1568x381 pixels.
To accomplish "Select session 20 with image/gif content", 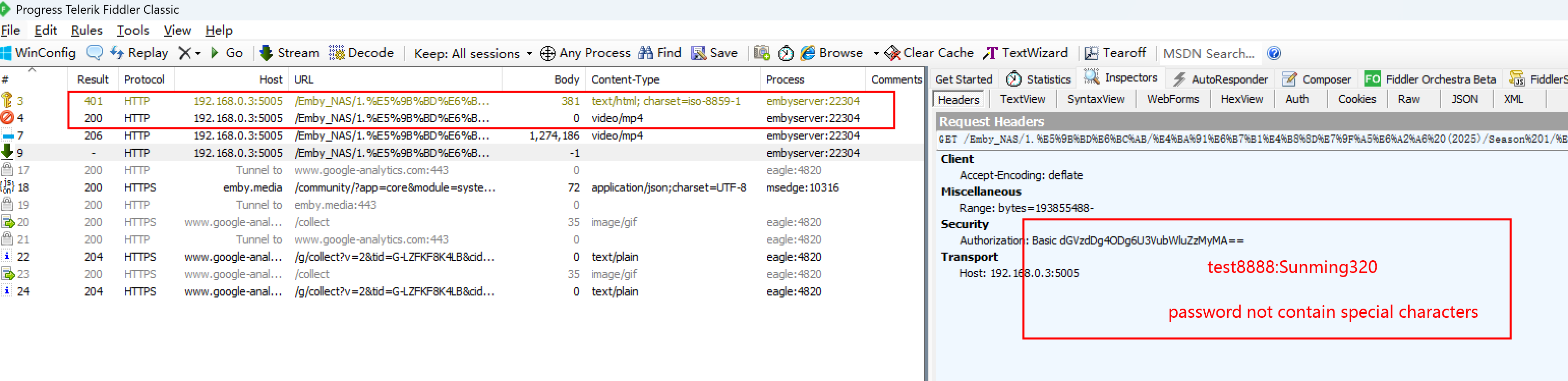I will [462, 223].
